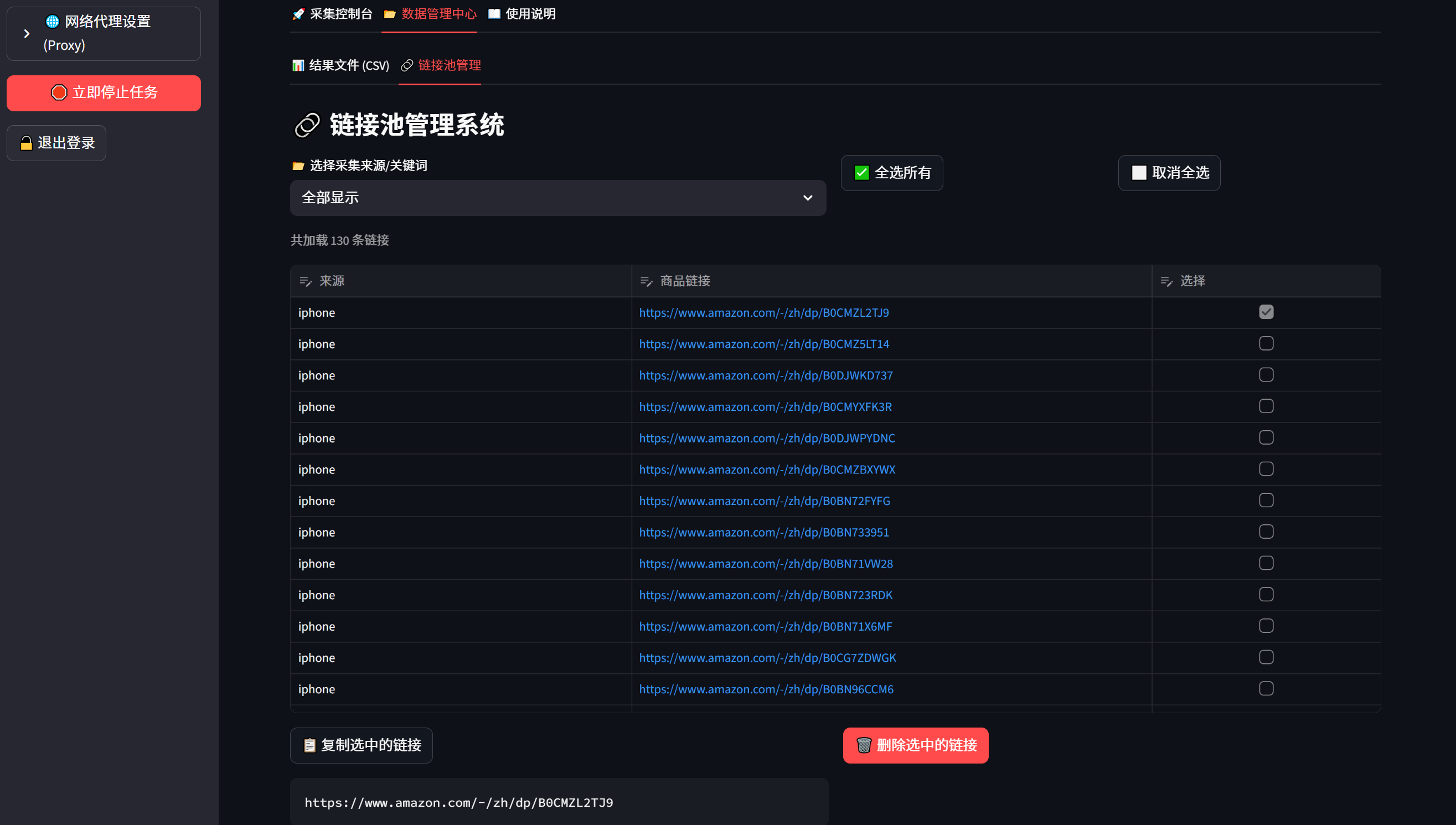Click the edit icon in 来源 column header
The width and height of the screenshot is (1456, 825).
[306, 281]
